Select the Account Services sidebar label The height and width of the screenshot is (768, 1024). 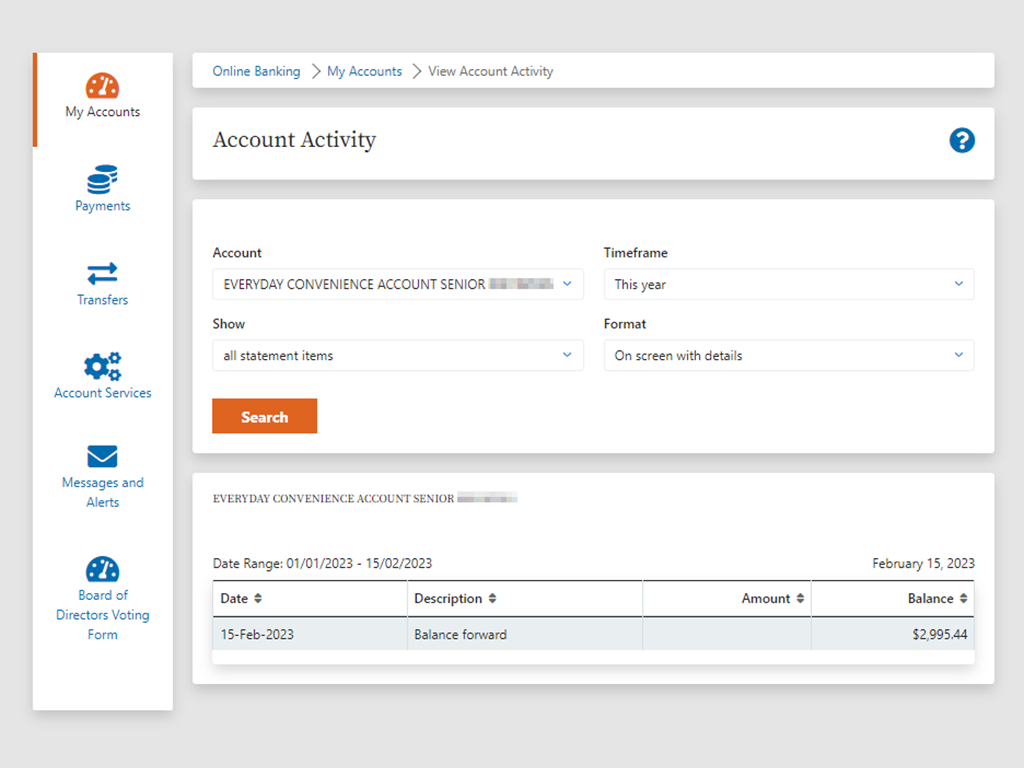tap(103, 392)
